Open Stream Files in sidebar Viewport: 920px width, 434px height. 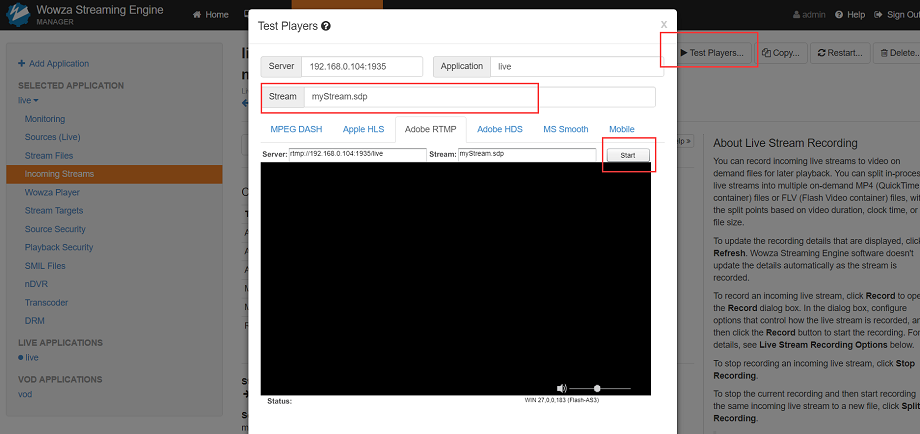tap(49, 155)
